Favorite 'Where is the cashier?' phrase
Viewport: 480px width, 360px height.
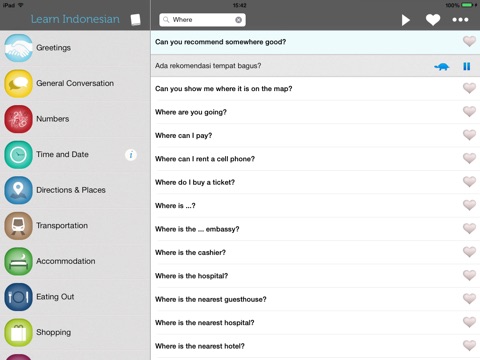(469, 252)
